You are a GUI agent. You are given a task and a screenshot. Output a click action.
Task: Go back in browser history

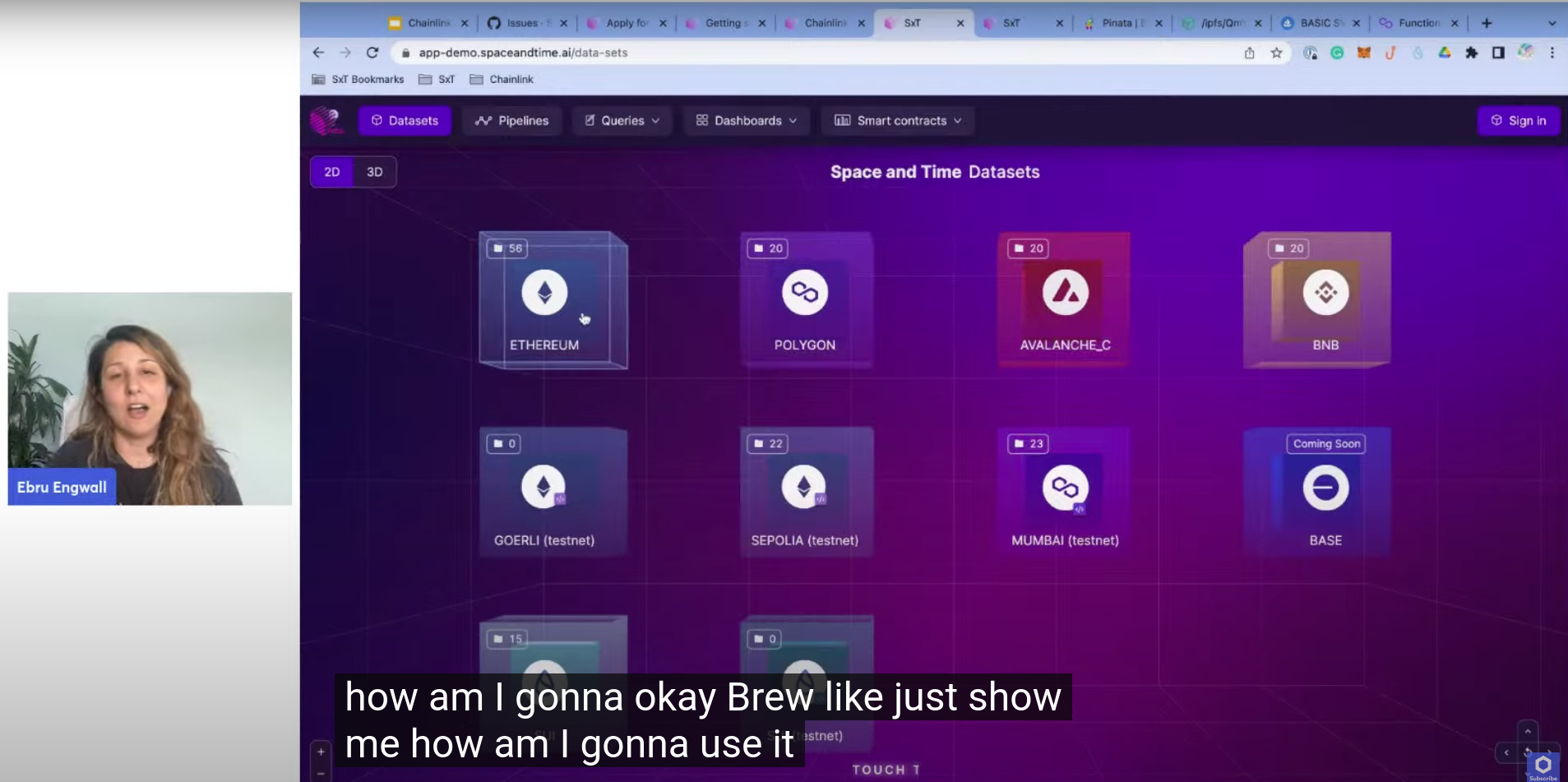(x=318, y=53)
